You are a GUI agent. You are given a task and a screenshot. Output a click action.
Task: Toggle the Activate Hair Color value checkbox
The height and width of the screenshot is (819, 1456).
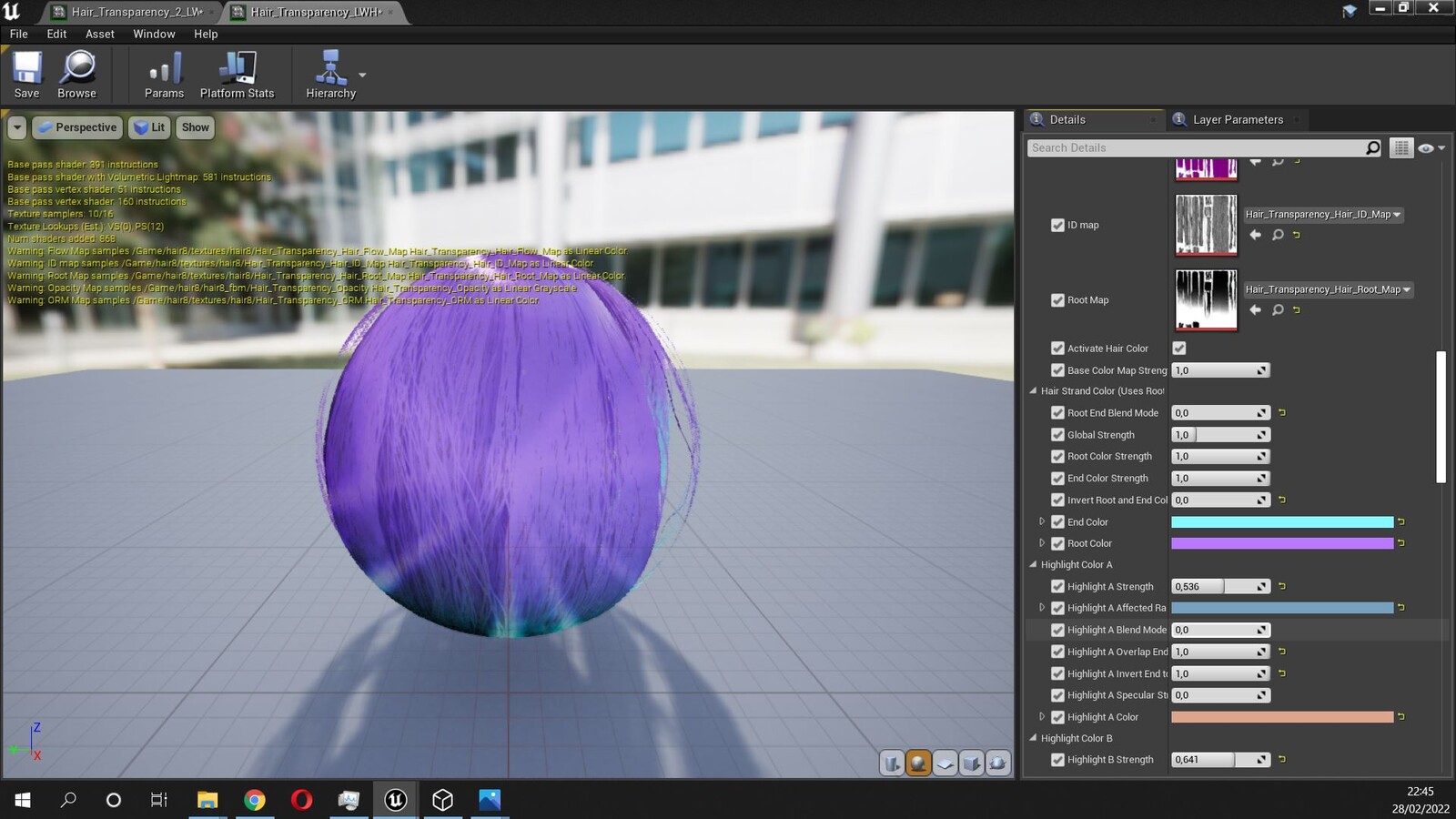(1179, 348)
